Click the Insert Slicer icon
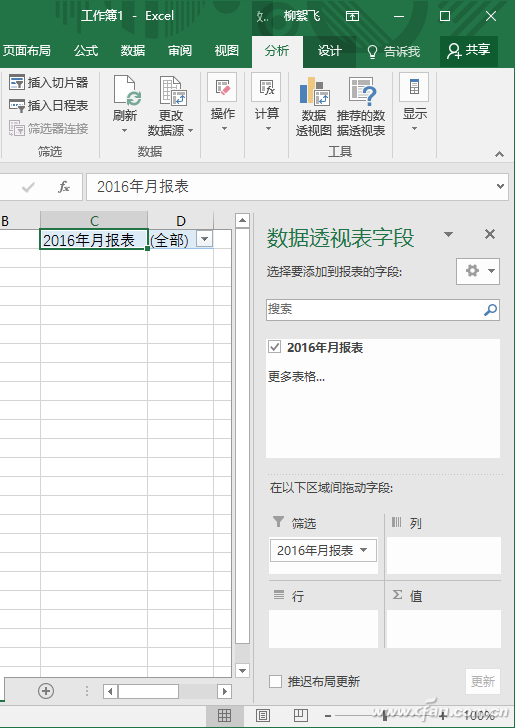Screen dimensions: 515x728 point(17,83)
